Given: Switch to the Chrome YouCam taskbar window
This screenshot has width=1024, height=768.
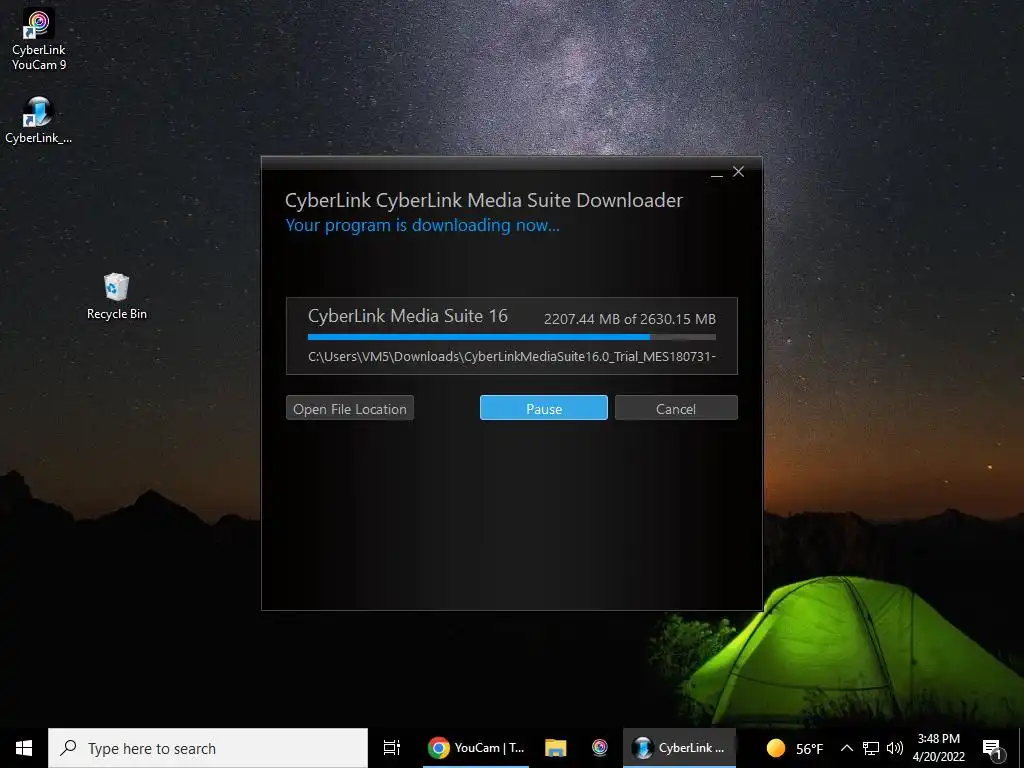Looking at the screenshot, I should coord(476,748).
